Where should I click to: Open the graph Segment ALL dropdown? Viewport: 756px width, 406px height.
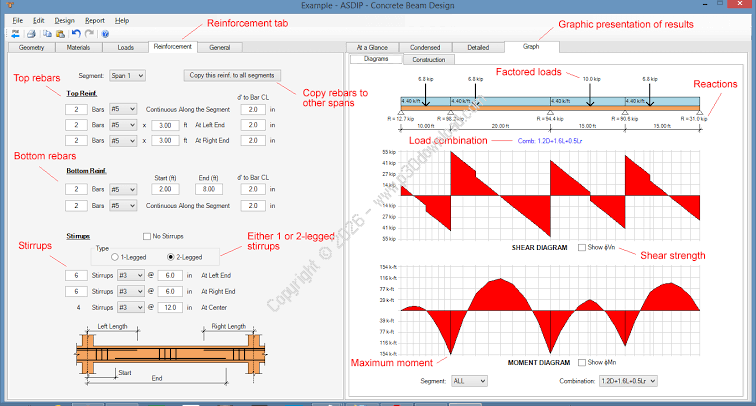[x=469, y=381]
